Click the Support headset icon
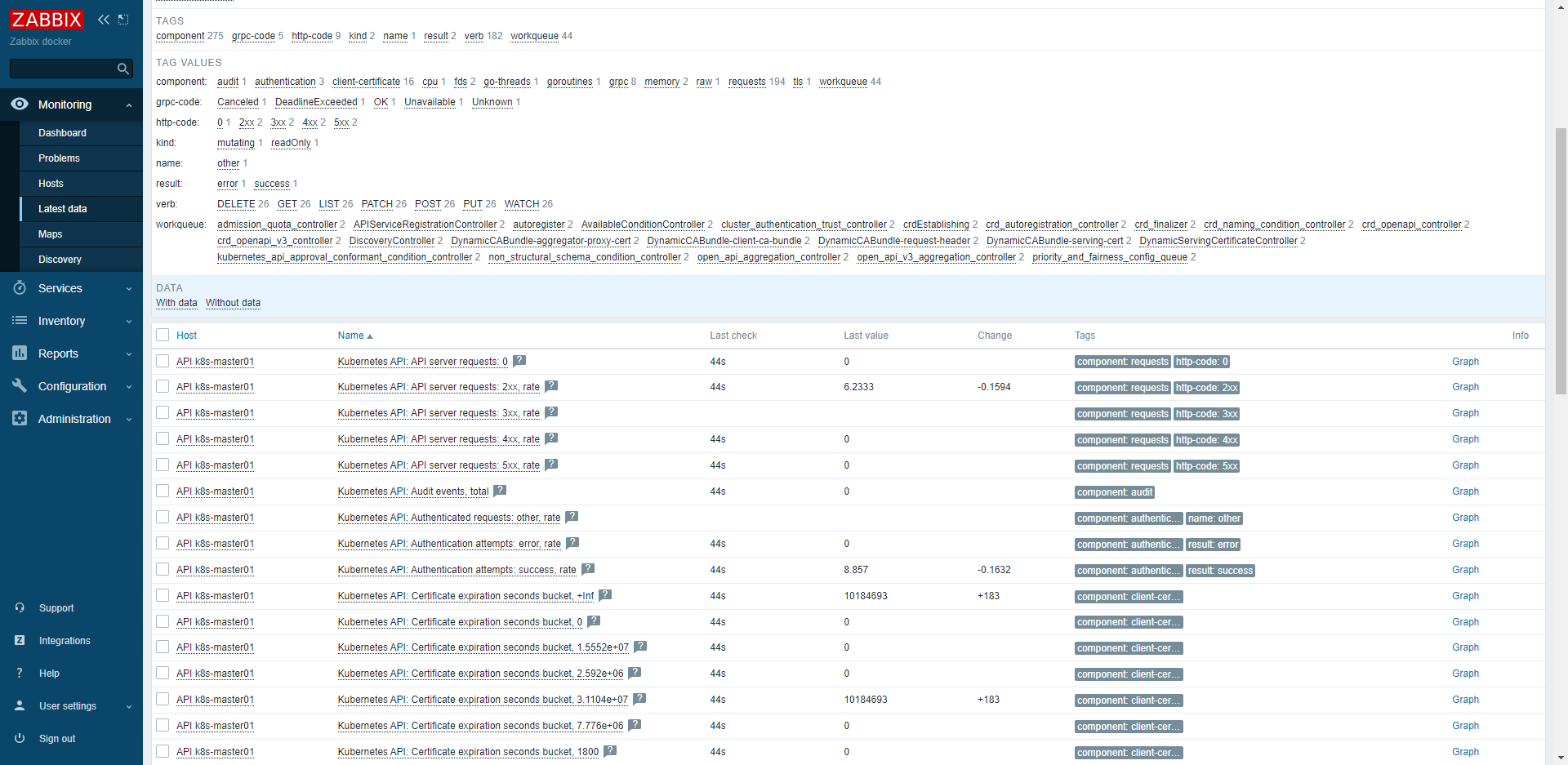The image size is (1568, 765). [x=20, y=607]
